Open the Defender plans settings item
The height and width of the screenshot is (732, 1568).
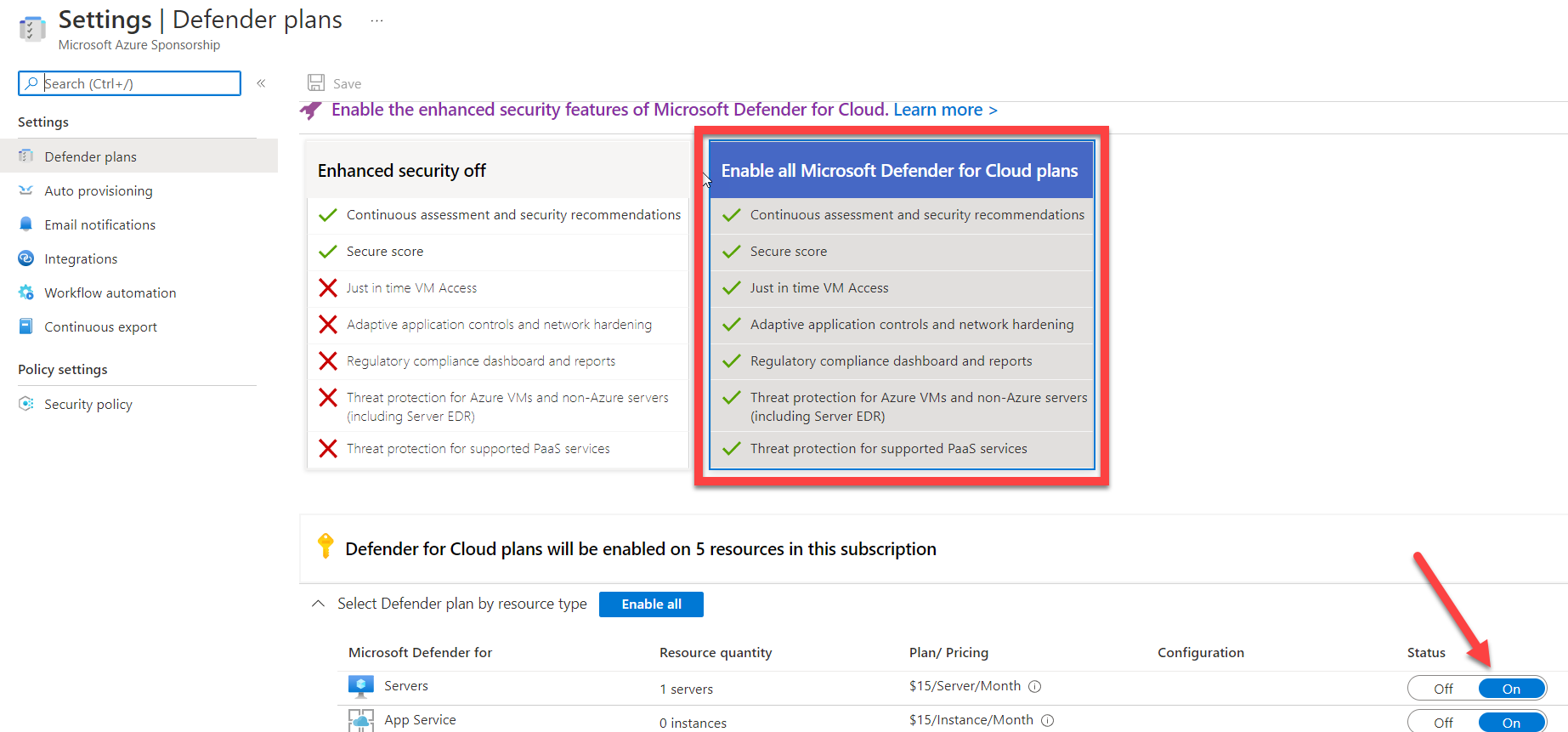[x=139, y=156]
